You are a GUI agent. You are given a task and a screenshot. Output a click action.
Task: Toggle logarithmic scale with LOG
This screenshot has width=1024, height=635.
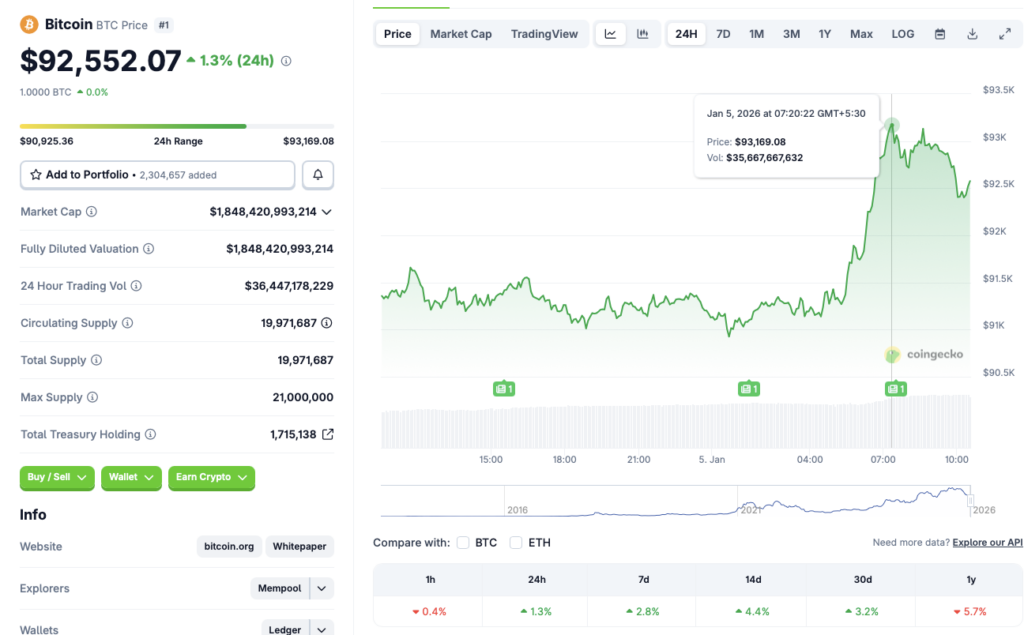pos(902,33)
